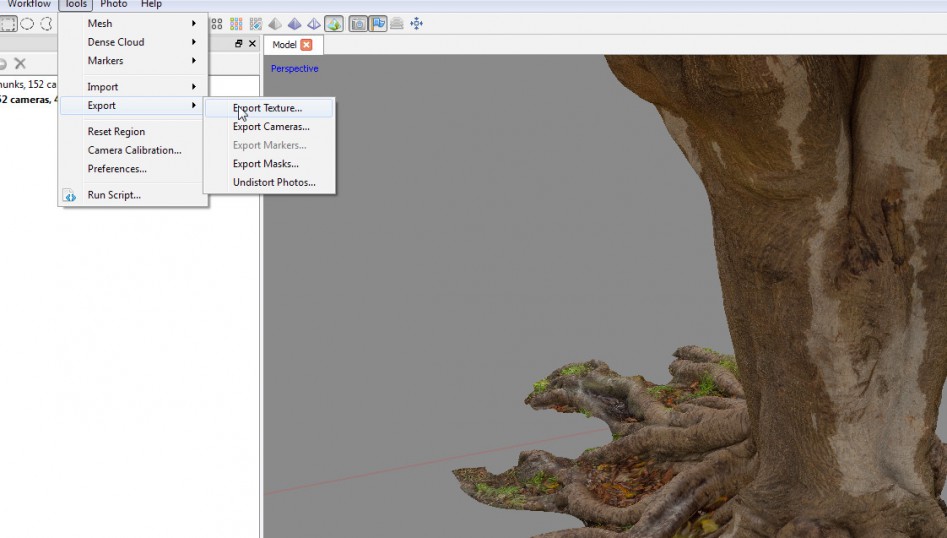This screenshot has height=538, width=947.
Task: Click the Perspective view label
Action: (x=294, y=69)
